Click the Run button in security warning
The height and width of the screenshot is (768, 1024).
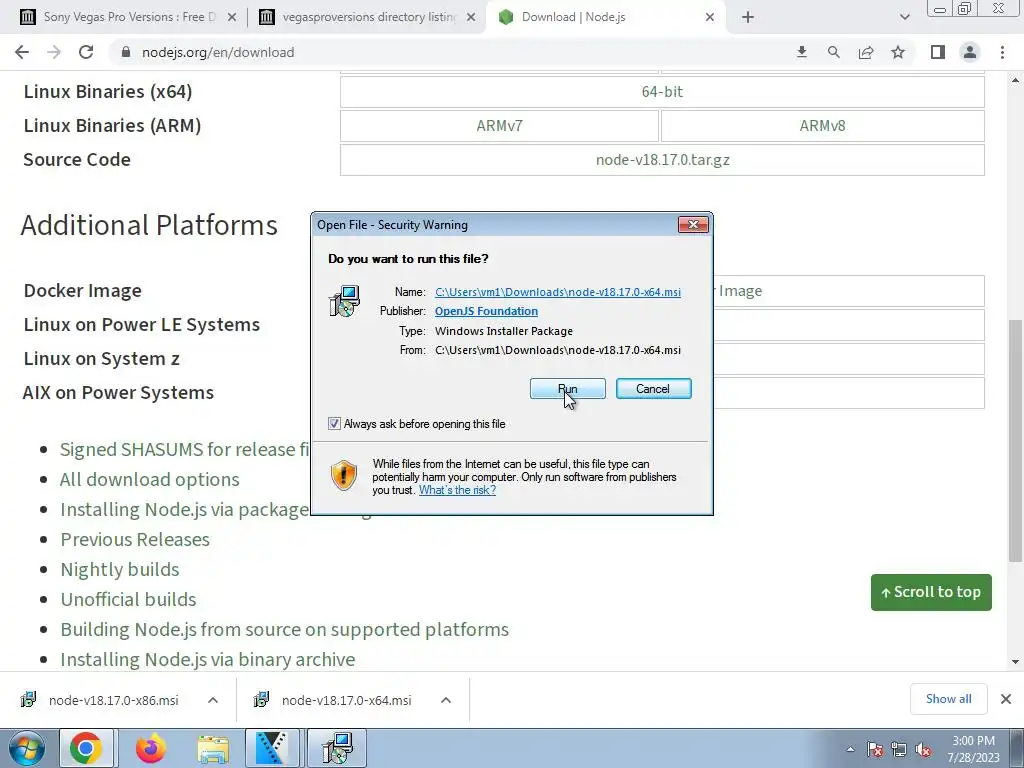coord(567,389)
